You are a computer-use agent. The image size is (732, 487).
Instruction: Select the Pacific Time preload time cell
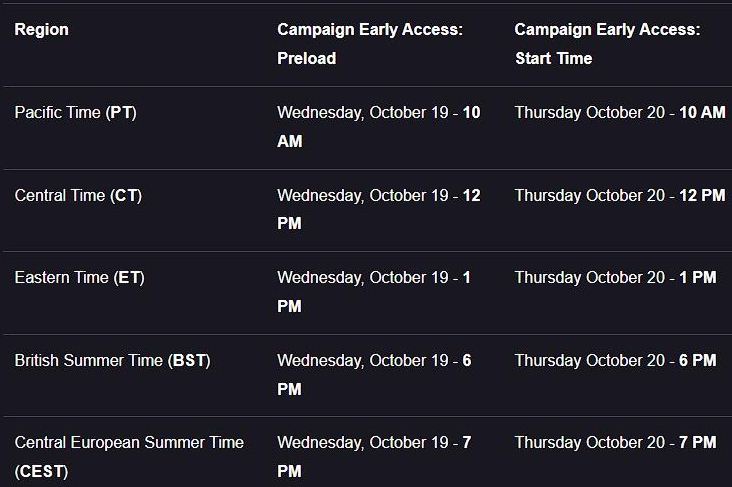[379, 127]
